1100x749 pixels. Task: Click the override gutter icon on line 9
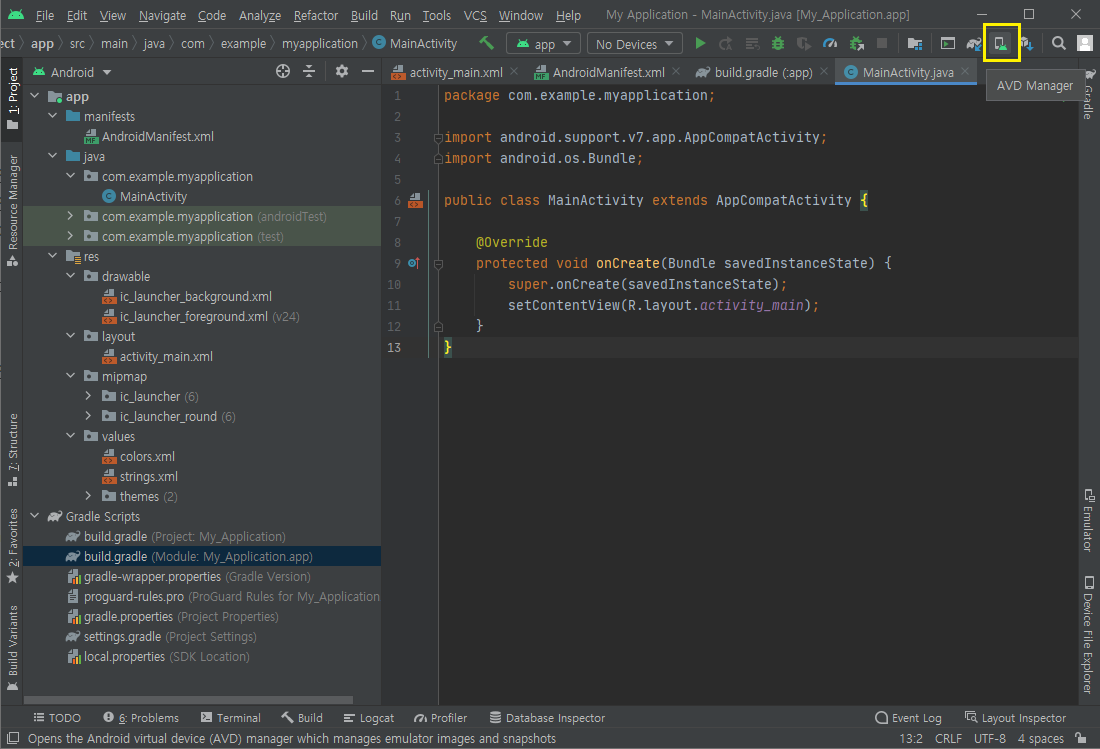414,264
